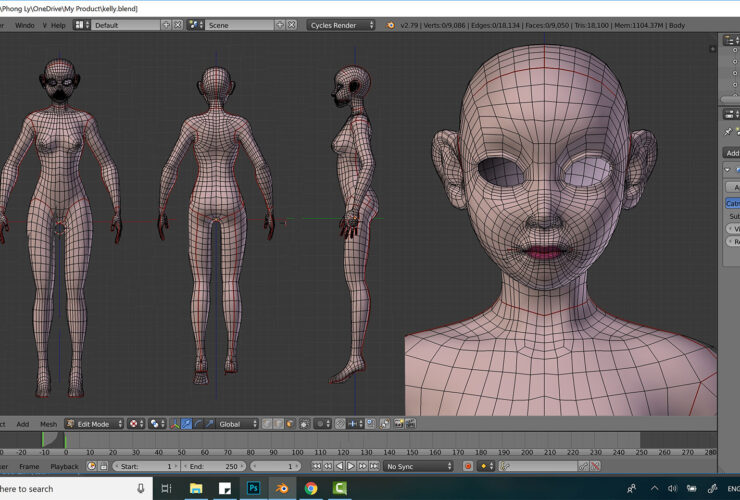740x500 pixels.
Task: Open the screen layout browser icon
Action: 82,25
